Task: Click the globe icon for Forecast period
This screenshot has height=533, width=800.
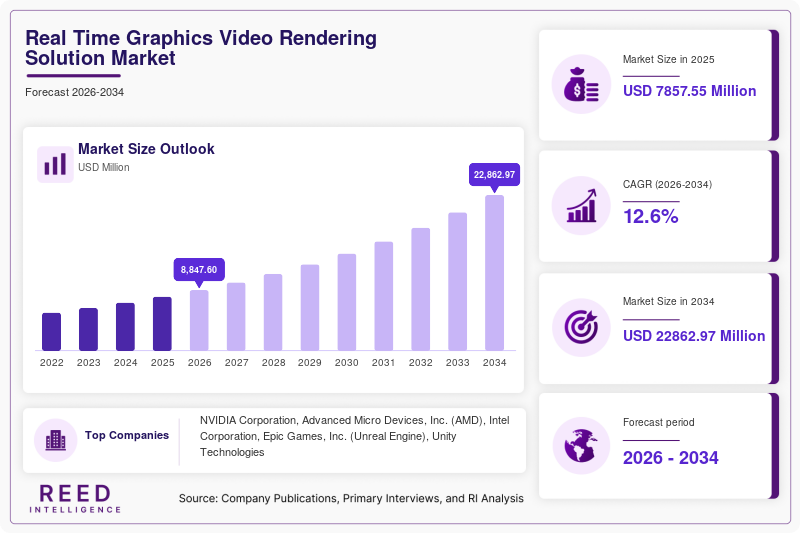Action: pos(581,446)
